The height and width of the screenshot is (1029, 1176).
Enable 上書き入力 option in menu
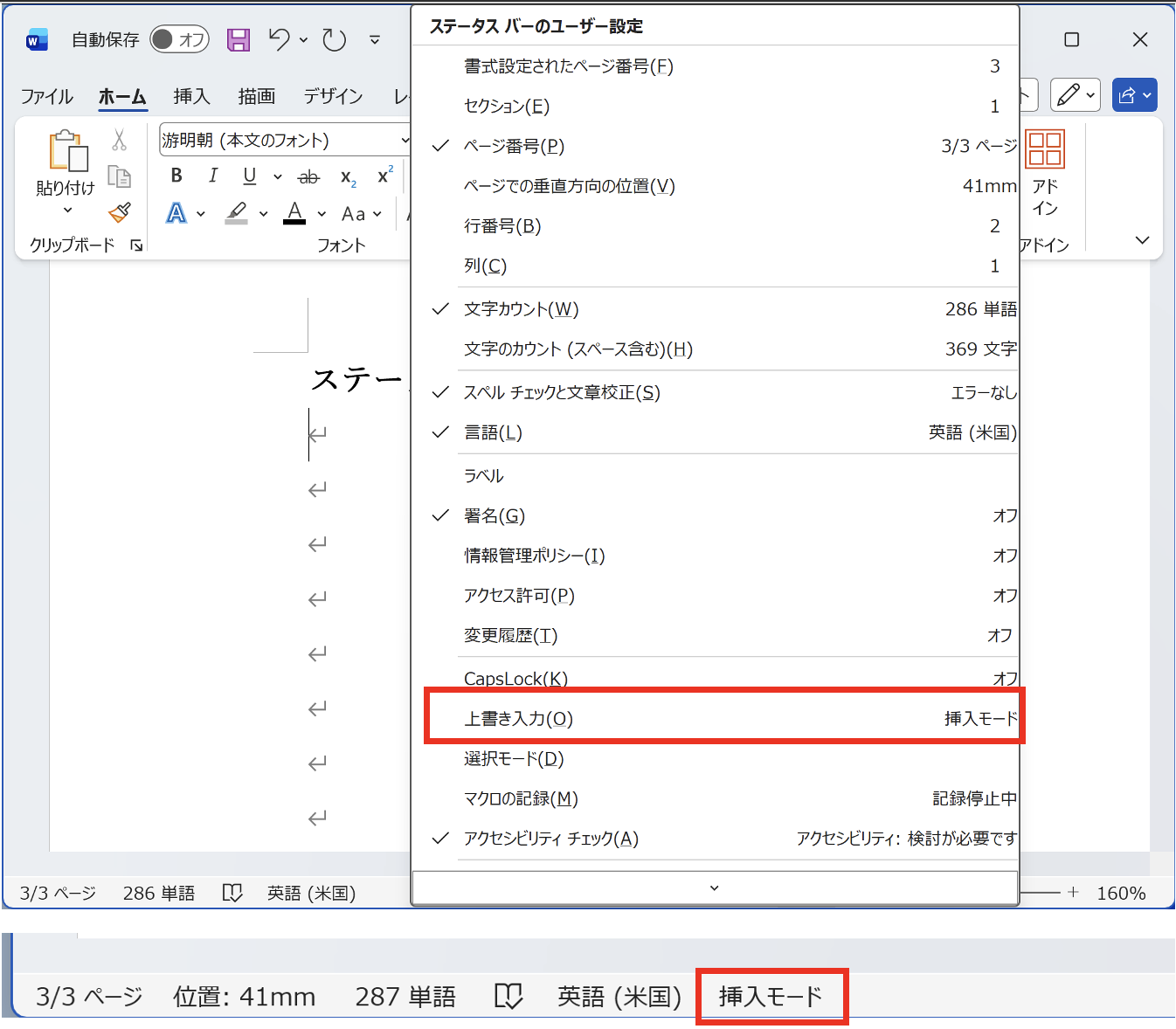point(518,719)
